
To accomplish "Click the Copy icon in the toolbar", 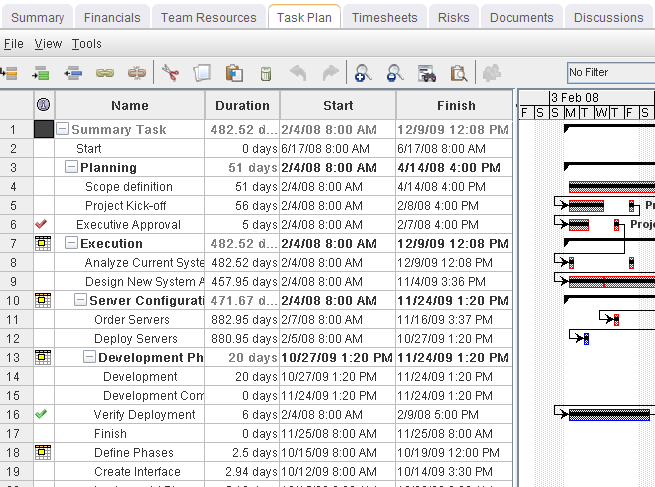I will coord(202,73).
